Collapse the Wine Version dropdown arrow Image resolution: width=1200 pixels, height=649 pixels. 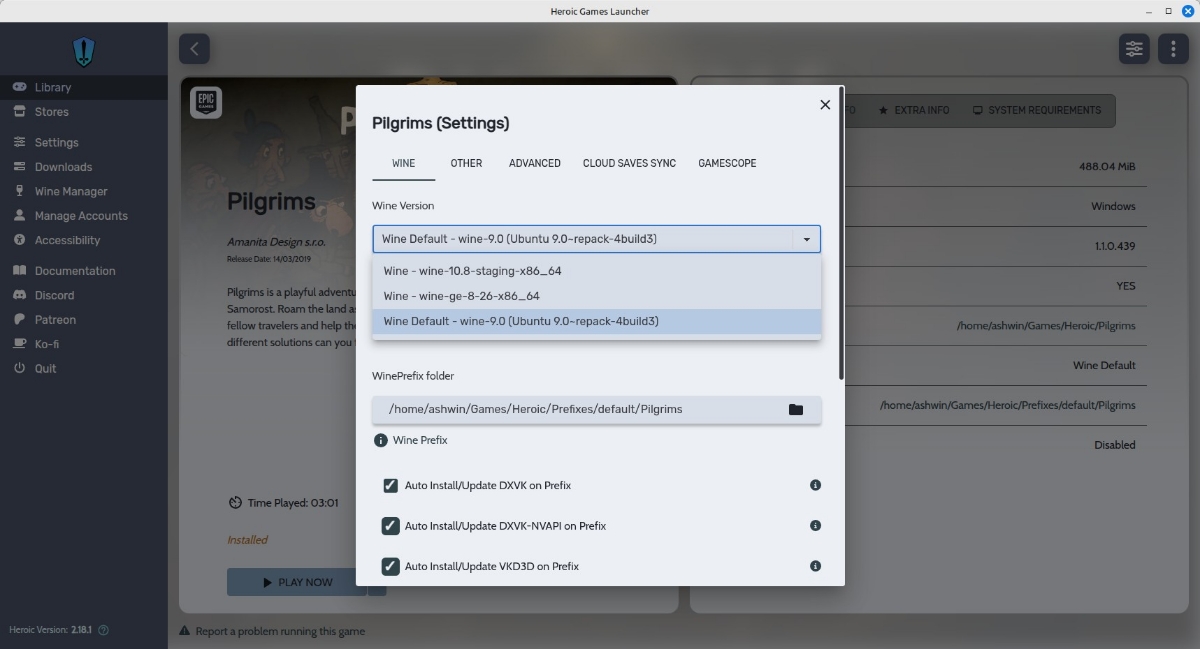(x=806, y=239)
